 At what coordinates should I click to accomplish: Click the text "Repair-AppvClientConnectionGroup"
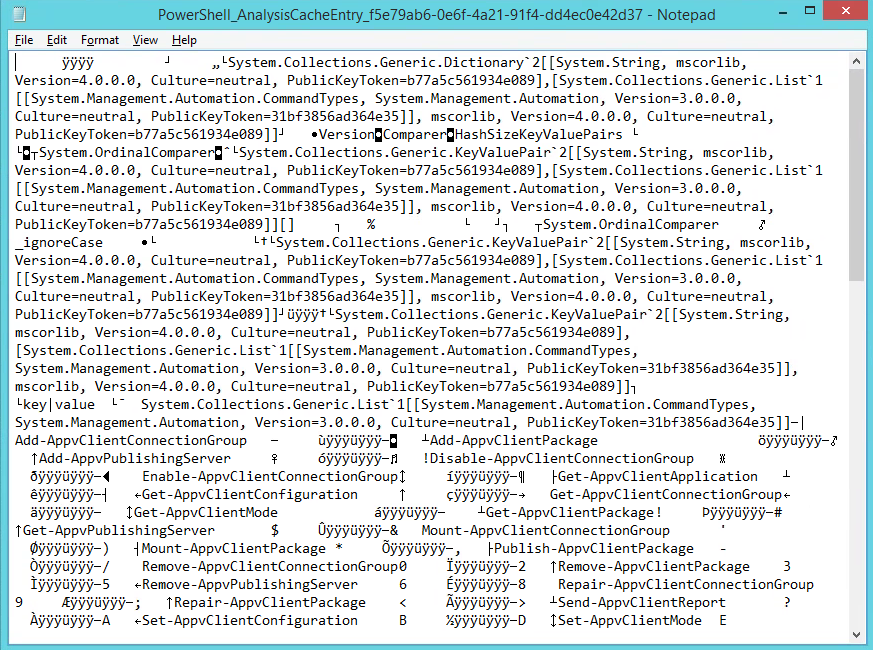click(686, 585)
